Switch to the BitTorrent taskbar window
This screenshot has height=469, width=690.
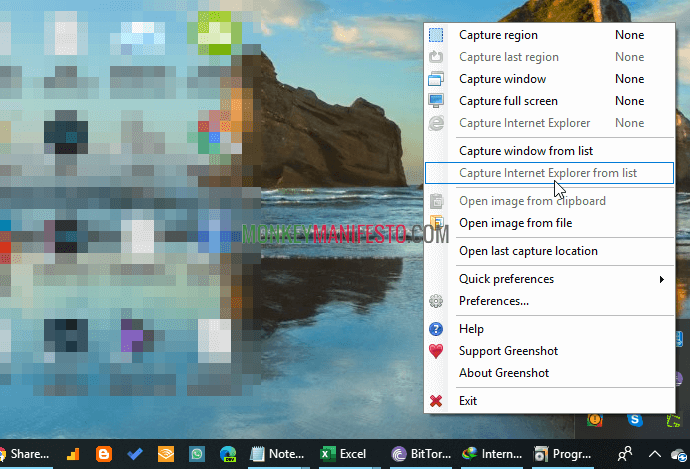[x=421, y=454]
